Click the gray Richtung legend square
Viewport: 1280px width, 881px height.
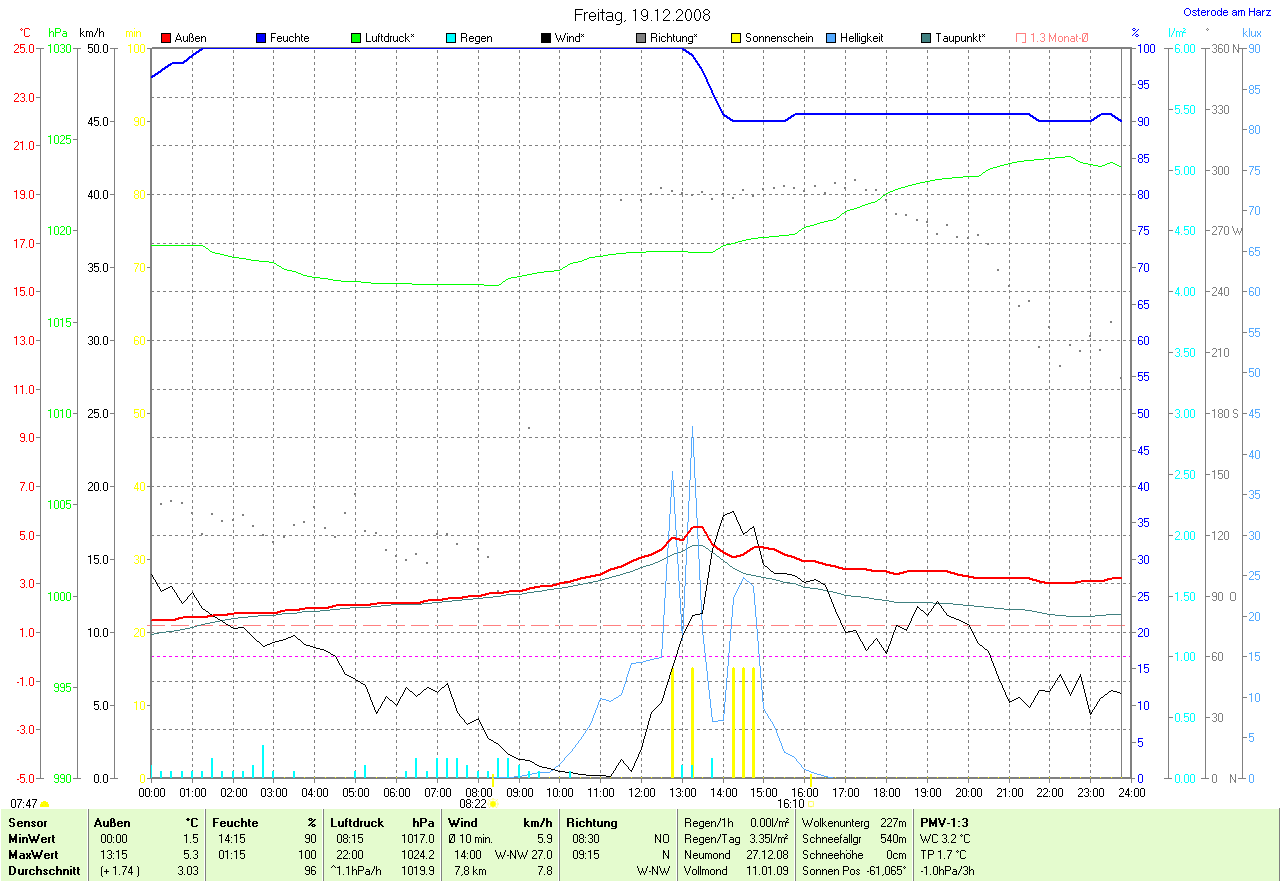[641, 38]
